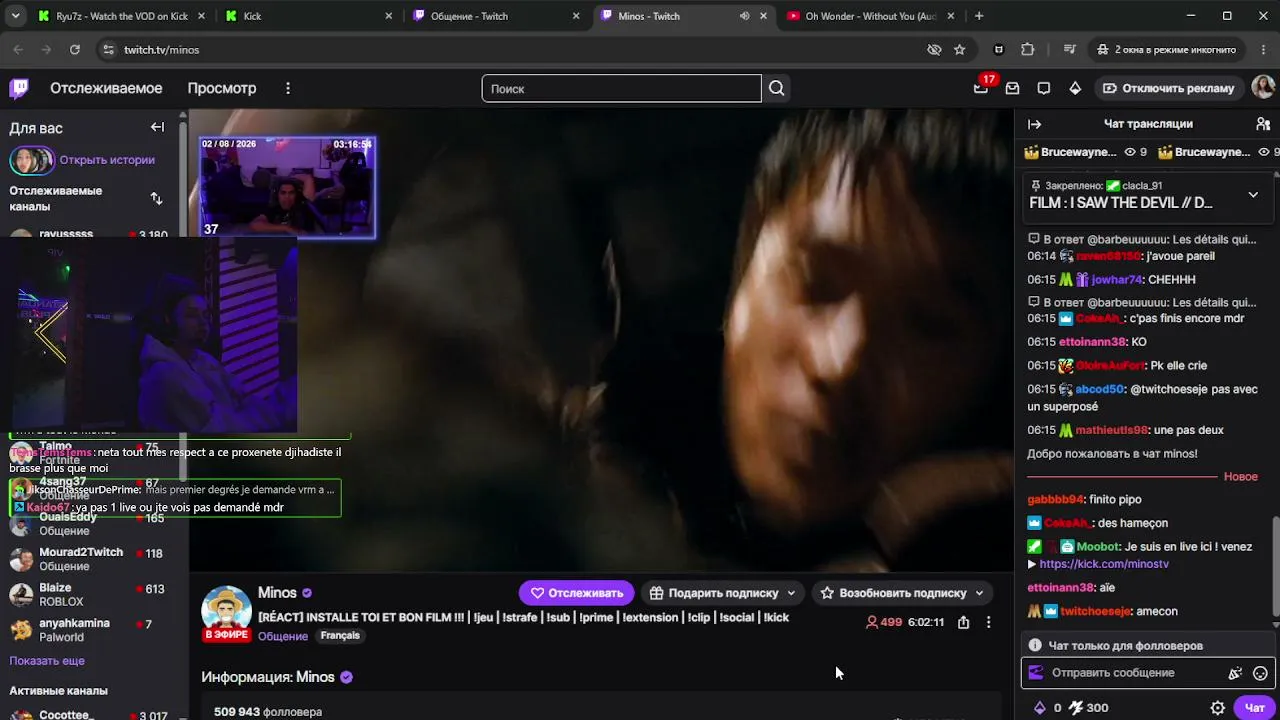Open the emote picker in chat
1280x720 pixels.
[1260, 673]
